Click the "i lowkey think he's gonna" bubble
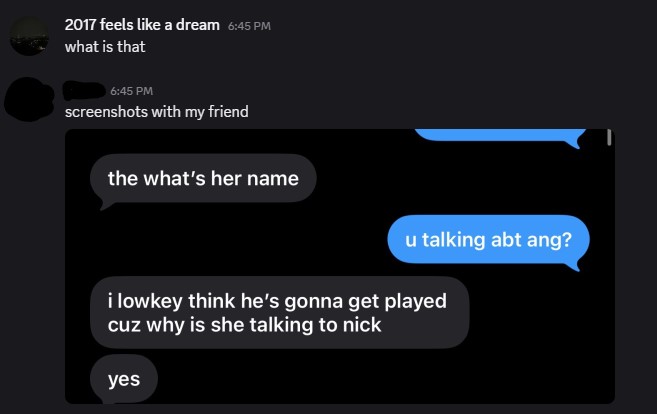This screenshot has width=657, height=414. [279, 313]
